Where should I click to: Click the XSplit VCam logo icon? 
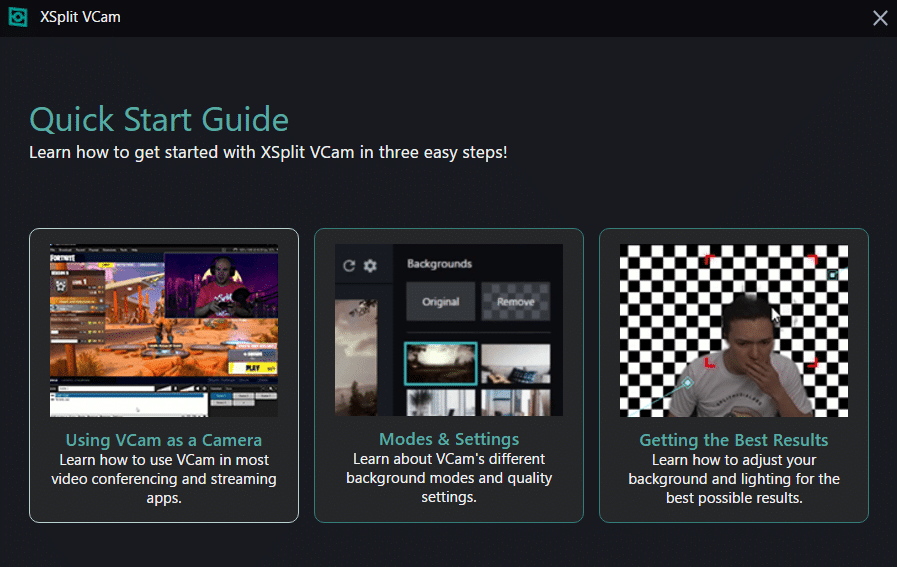click(x=18, y=17)
